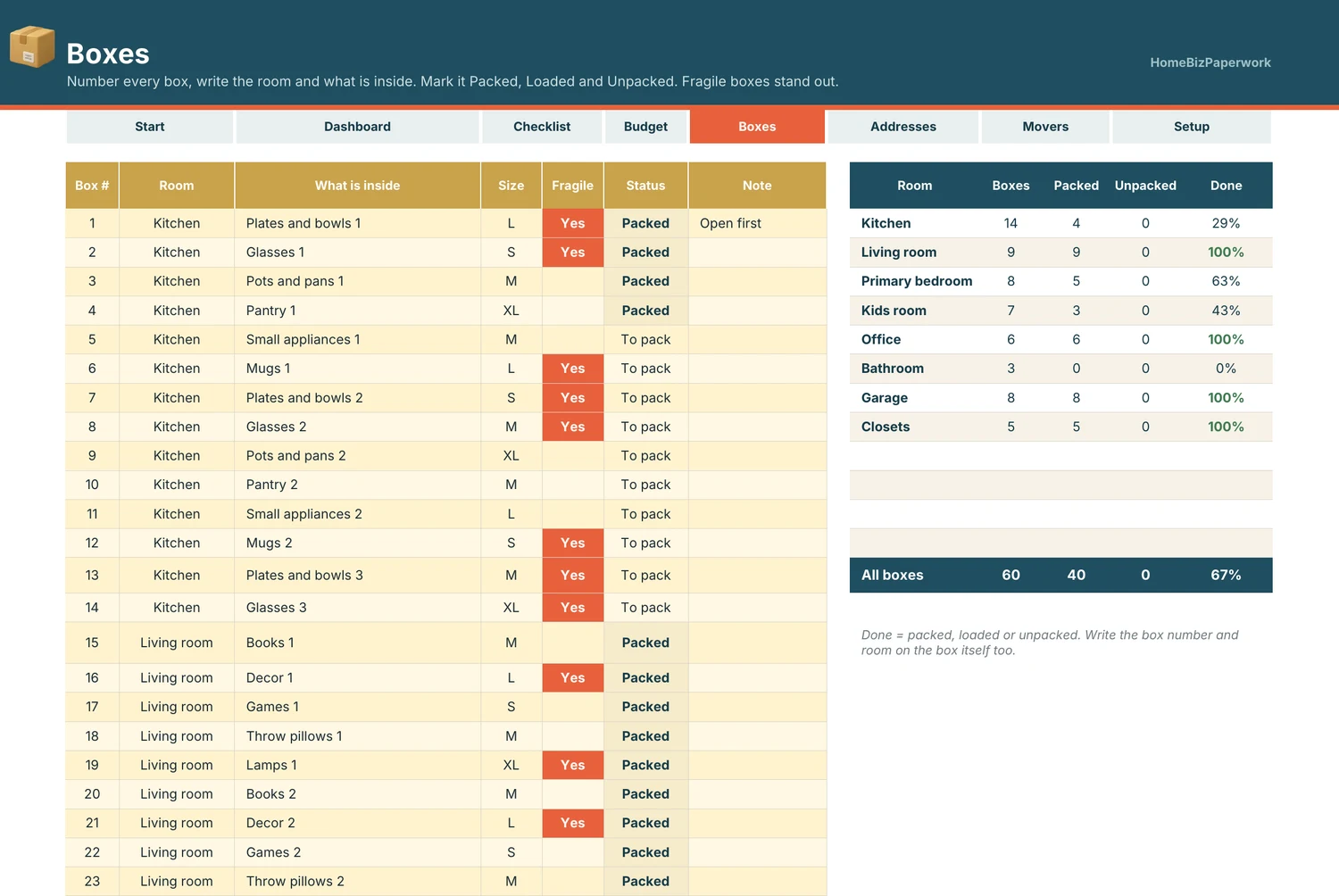Select the Fragile 'Yes' cell for Decor 1
Screen dimensions: 1339x896
(x=573, y=678)
